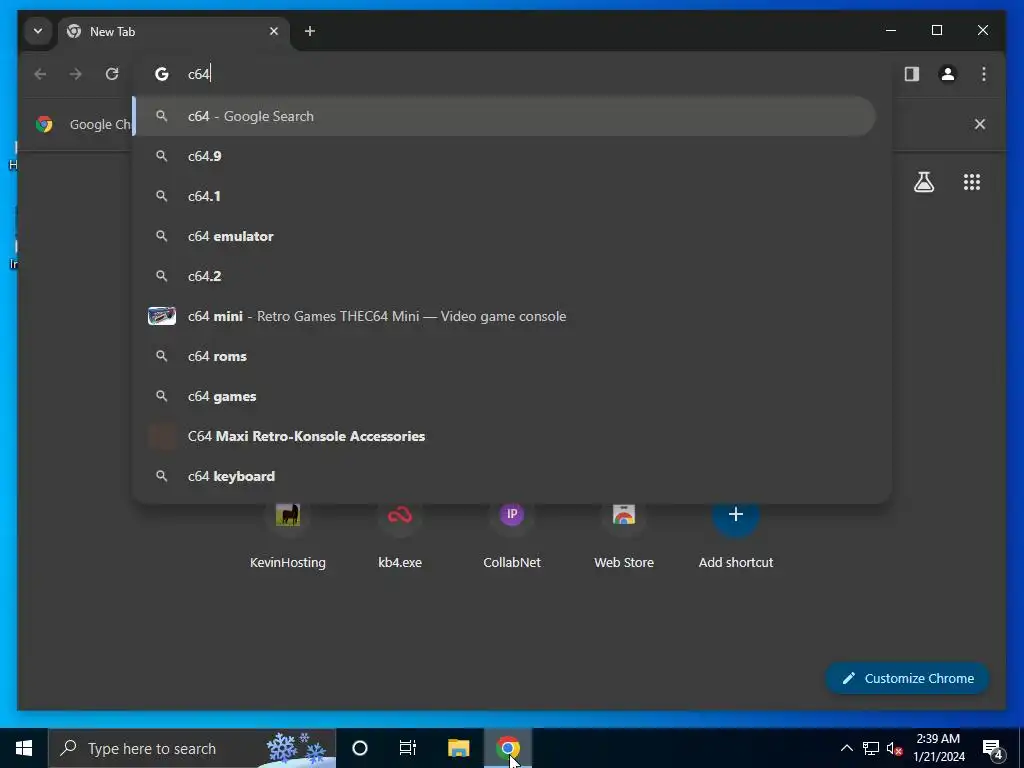The height and width of the screenshot is (768, 1024).
Task: Pick the 'c64 roms' suggestion
Action: point(504,356)
